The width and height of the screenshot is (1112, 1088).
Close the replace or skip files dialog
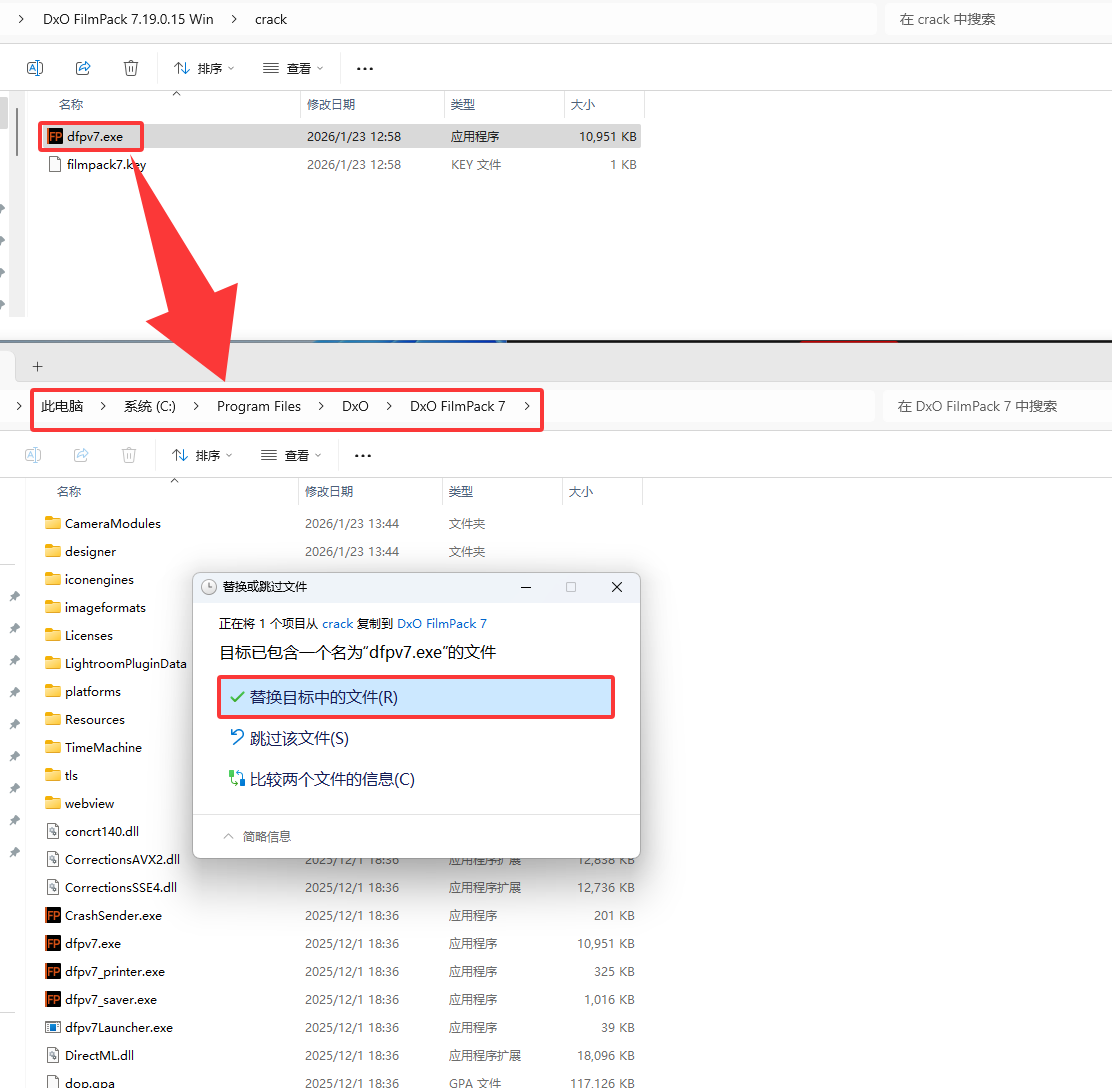click(x=617, y=587)
